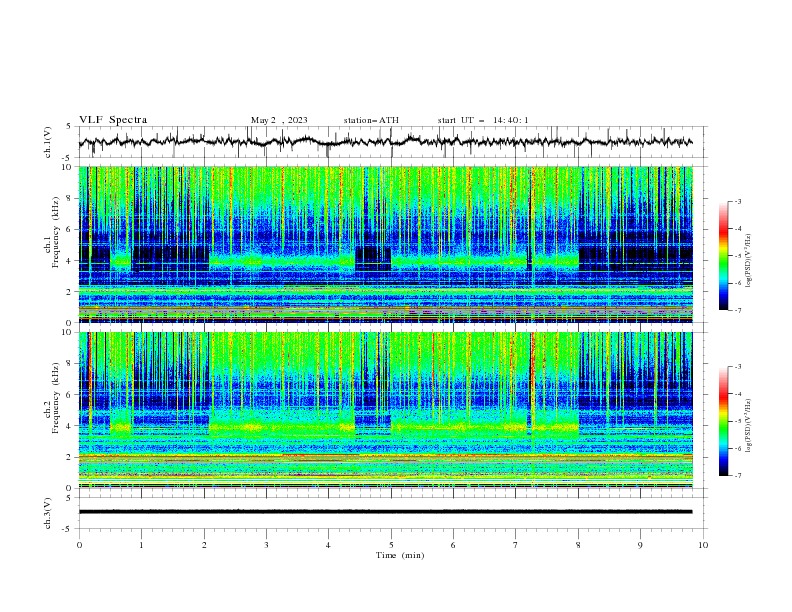This screenshot has height=612, width=792.
Task: Click the time axis tick label "7"
Action: pyautogui.click(x=516, y=545)
